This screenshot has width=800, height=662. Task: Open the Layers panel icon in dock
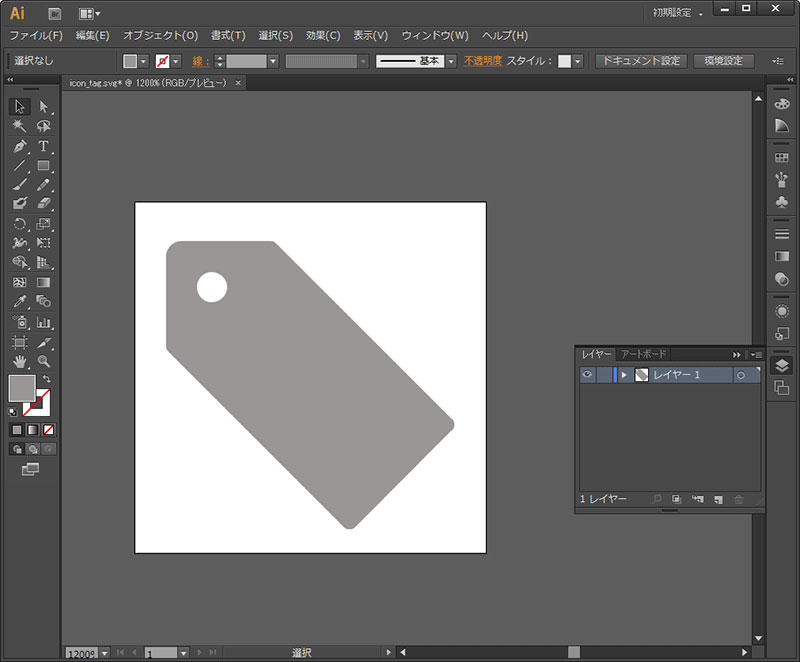[782, 365]
